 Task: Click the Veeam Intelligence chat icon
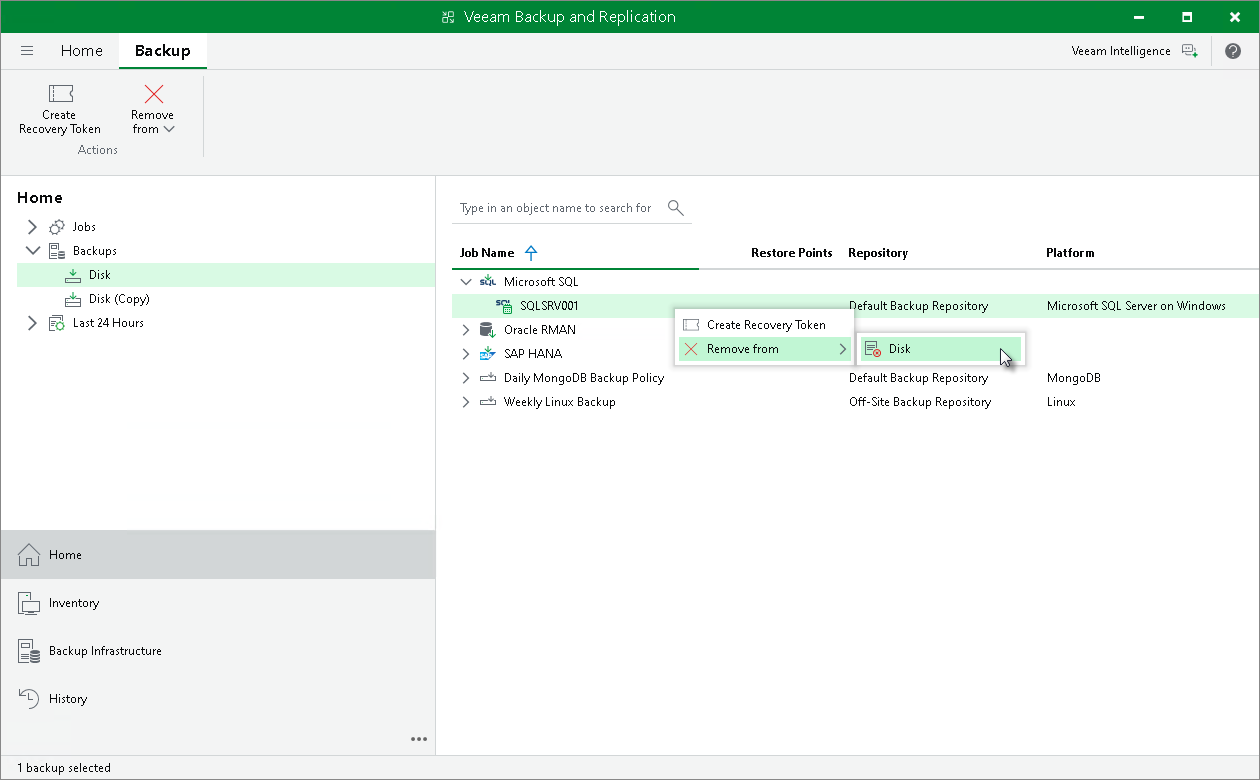click(1189, 51)
